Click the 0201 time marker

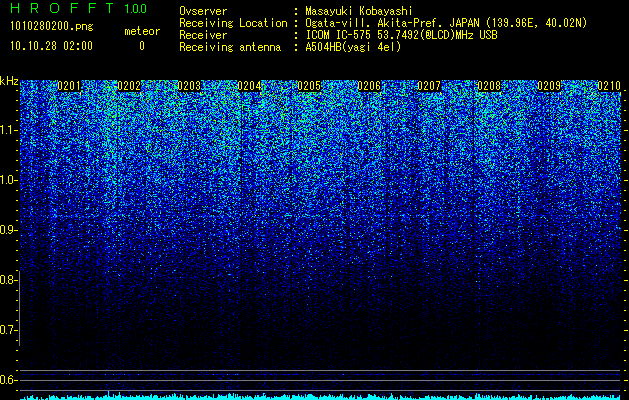click(x=69, y=86)
